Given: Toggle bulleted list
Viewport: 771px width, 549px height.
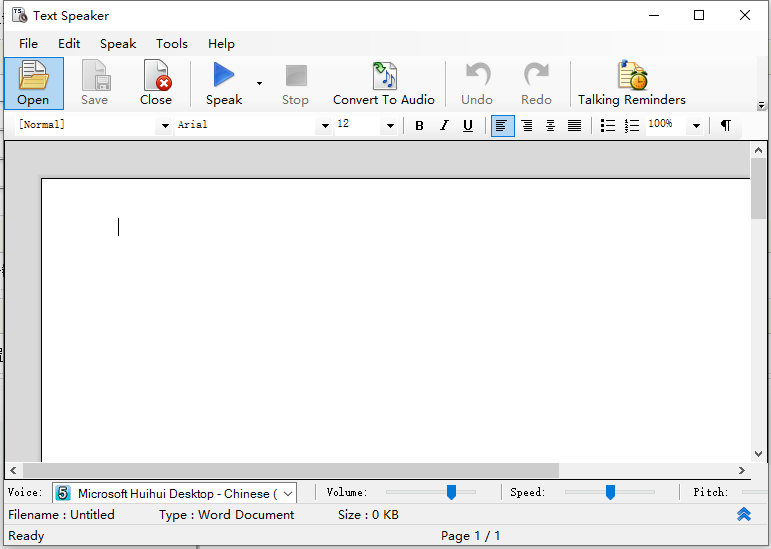Looking at the screenshot, I should pyautogui.click(x=608, y=126).
